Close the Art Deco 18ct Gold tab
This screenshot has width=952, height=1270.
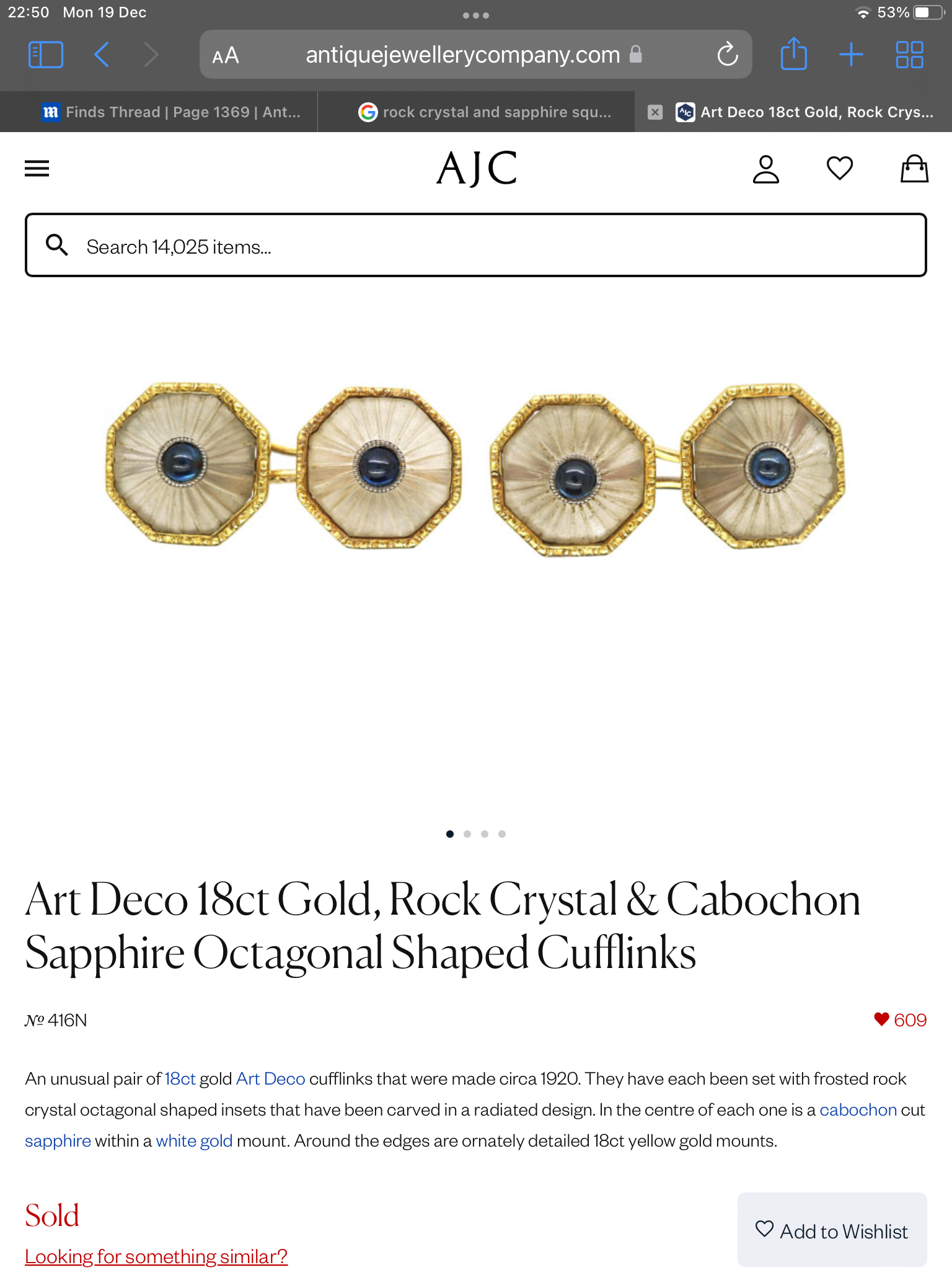click(x=654, y=112)
